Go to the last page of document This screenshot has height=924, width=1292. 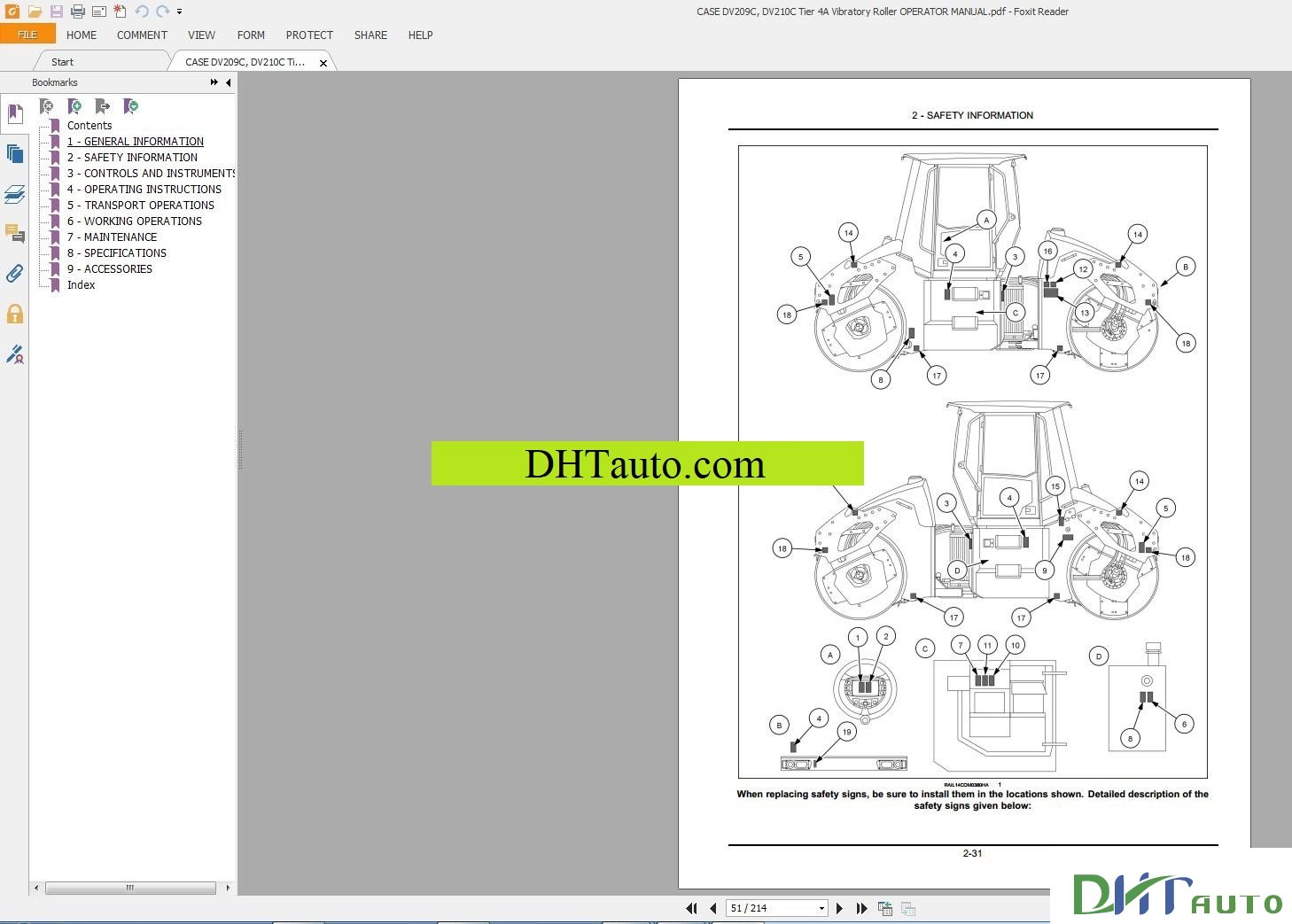[x=862, y=907]
